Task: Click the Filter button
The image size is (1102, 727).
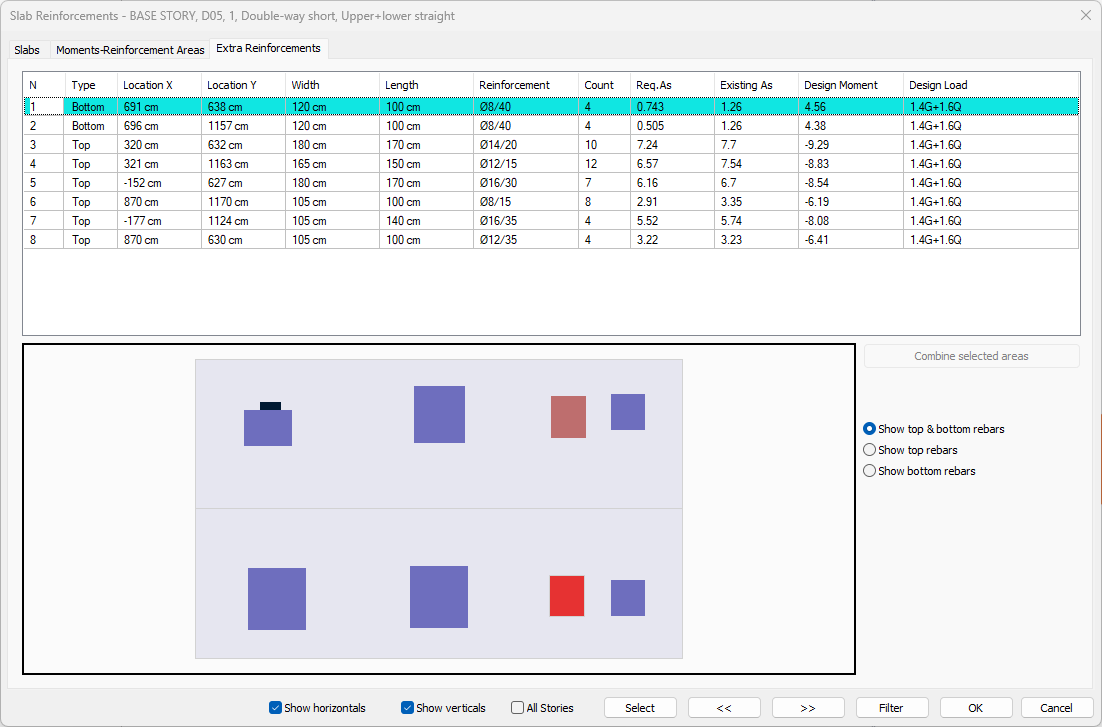Action: [891, 708]
